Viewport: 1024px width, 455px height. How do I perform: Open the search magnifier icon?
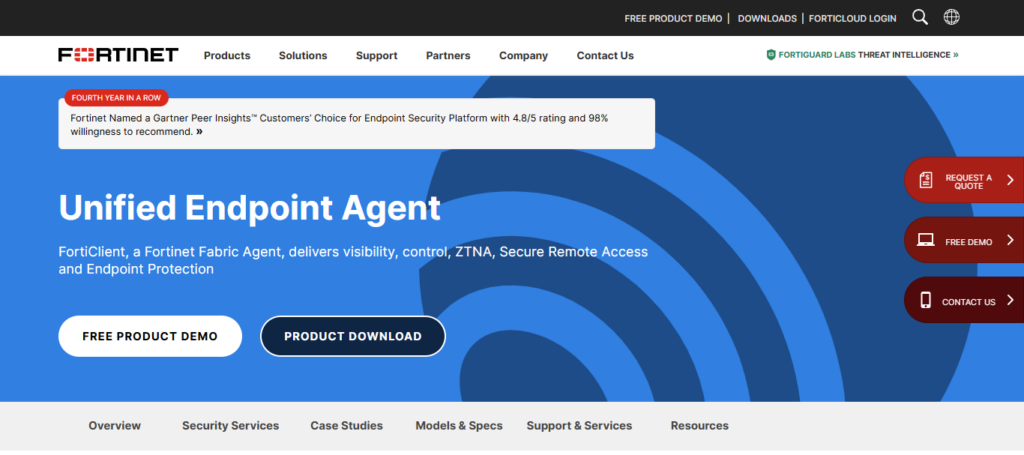click(x=920, y=18)
